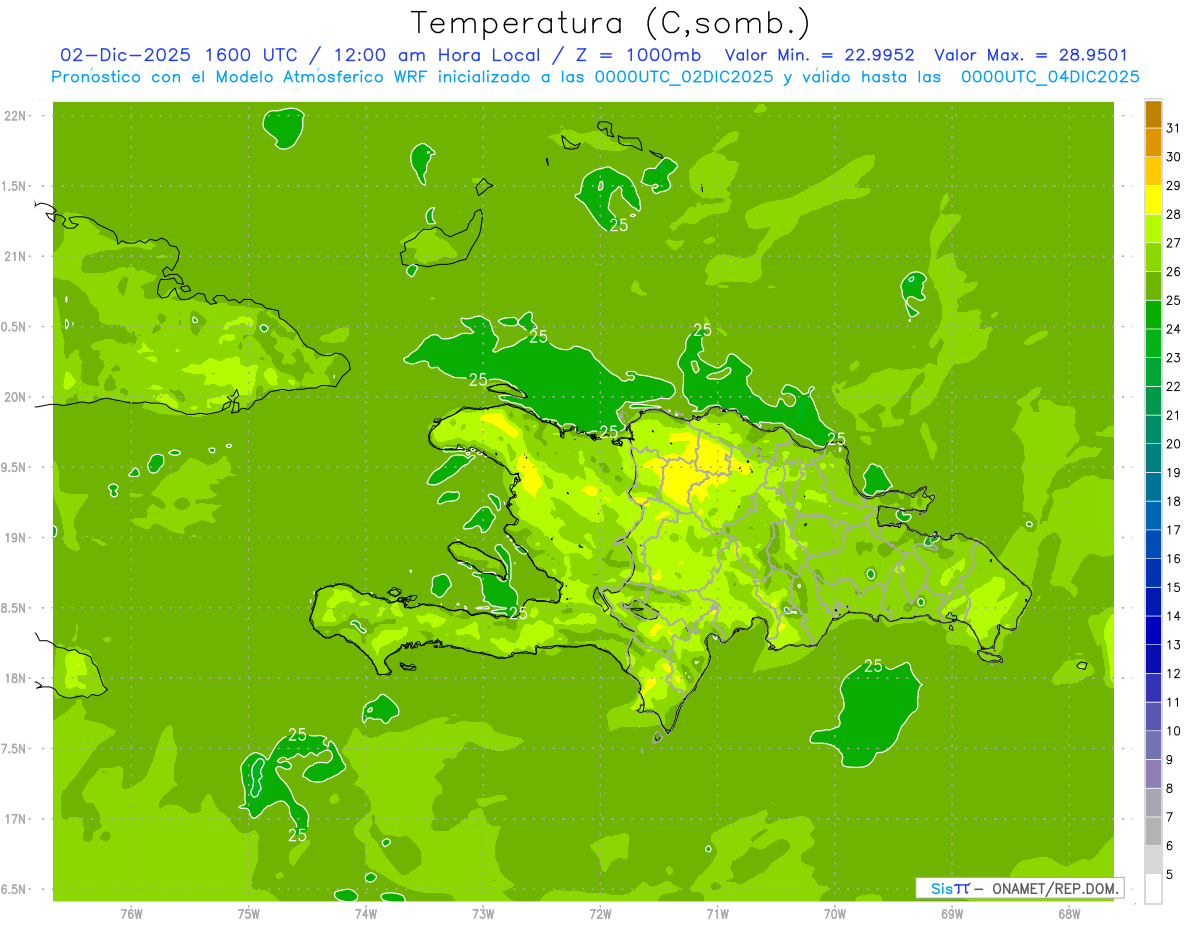Select the '9.5N' latitude tick label
The height and width of the screenshot is (927, 1200).
tap(14, 467)
